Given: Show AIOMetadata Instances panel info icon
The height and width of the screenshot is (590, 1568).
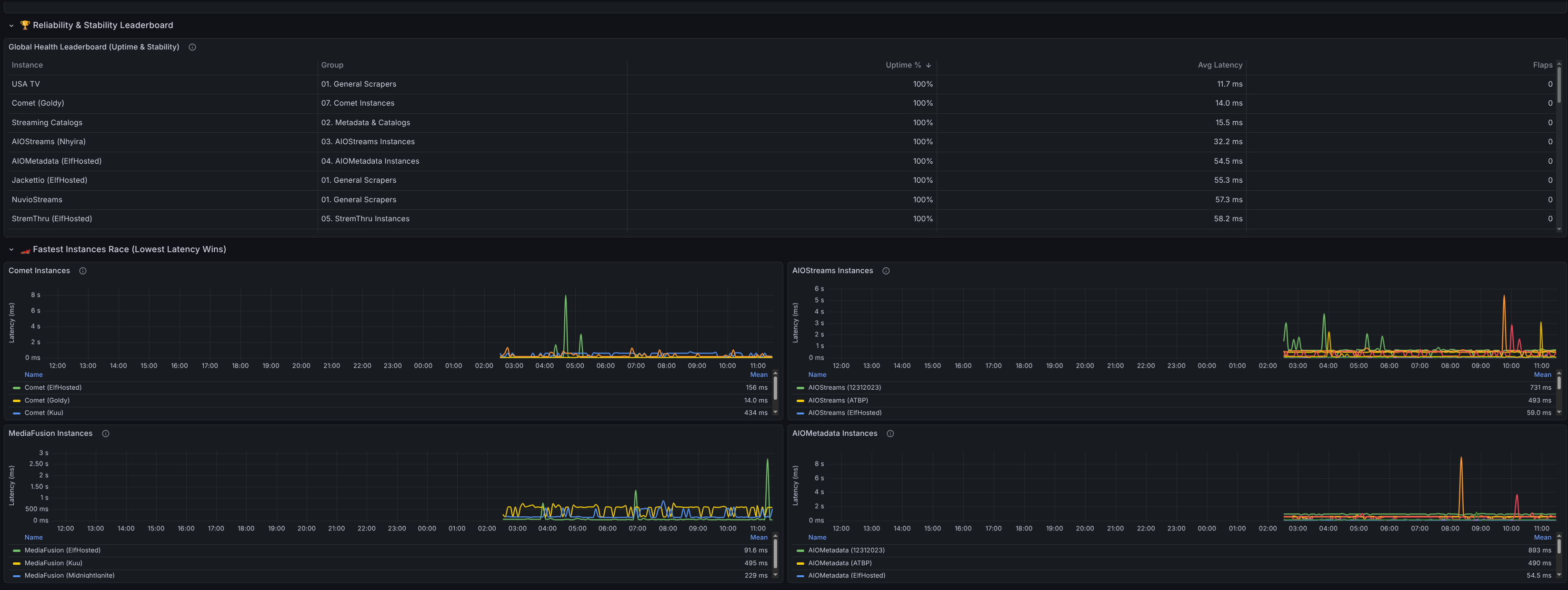Looking at the screenshot, I should click(x=890, y=433).
